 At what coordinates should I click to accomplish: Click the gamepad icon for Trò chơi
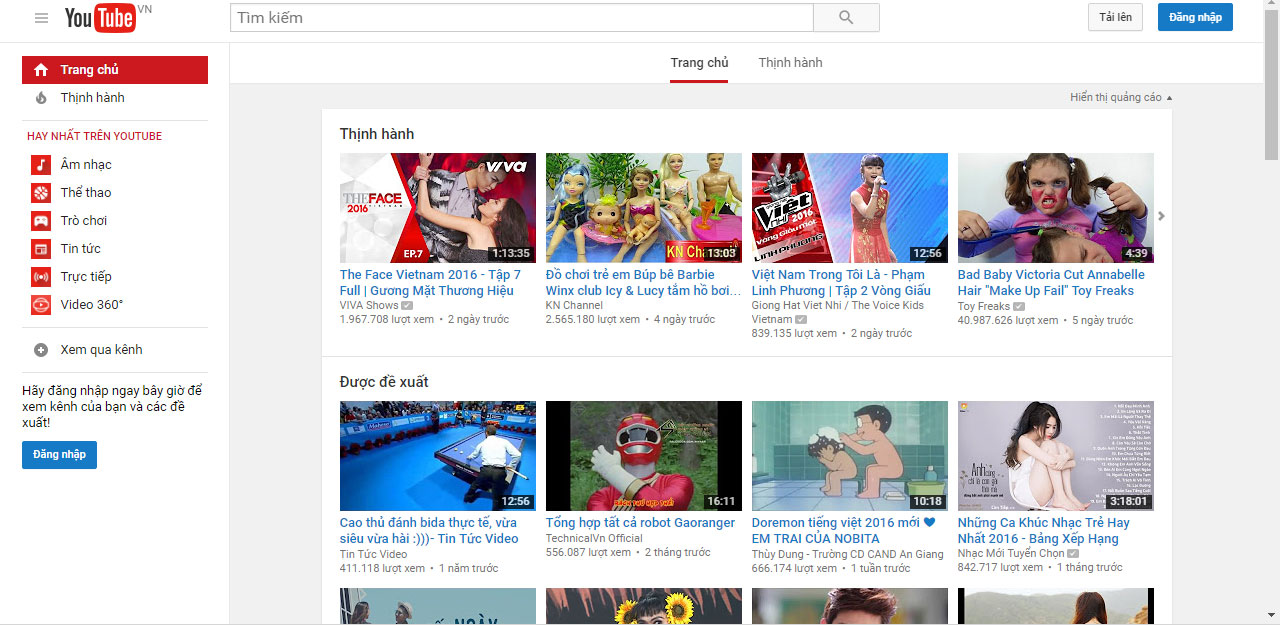pyautogui.click(x=41, y=221)
